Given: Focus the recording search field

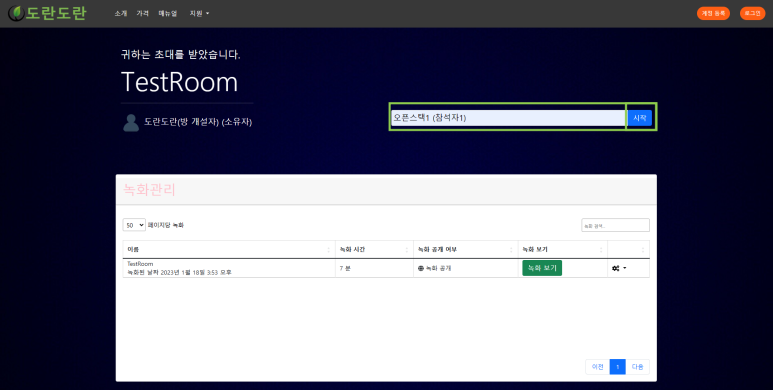Looking at the screenshot, I should [615, 225].
